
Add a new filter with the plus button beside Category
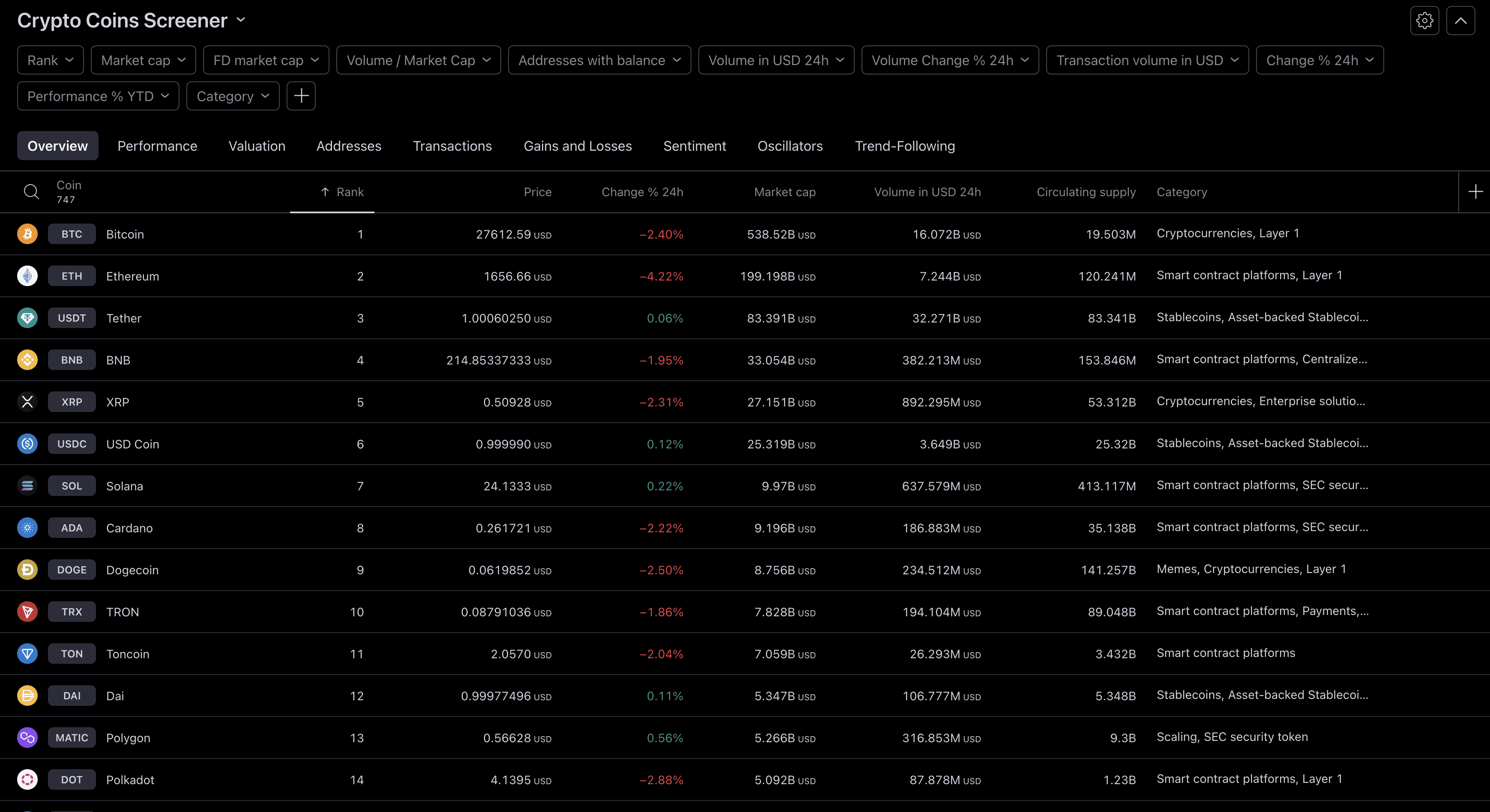click(x=301, y=96)
